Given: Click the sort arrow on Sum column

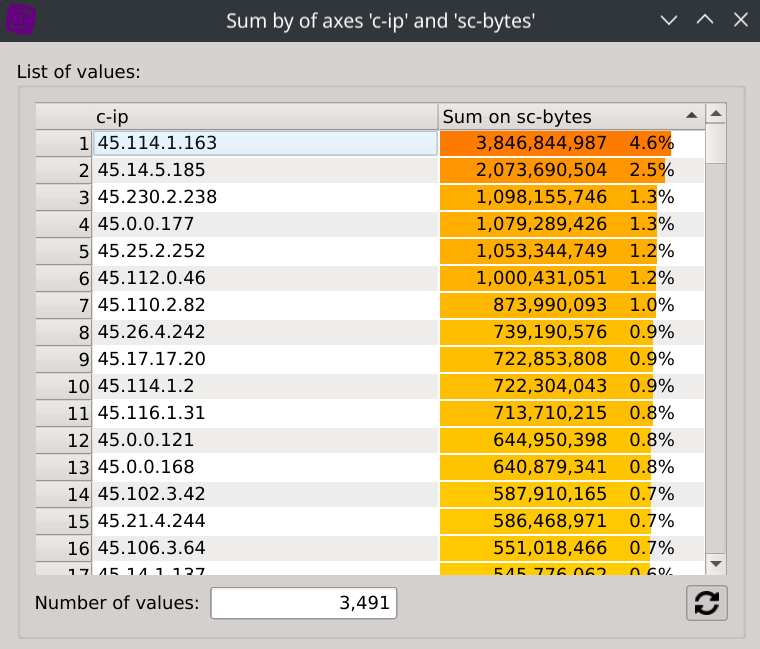Looking at the screenshot, I should click(691, 116).
